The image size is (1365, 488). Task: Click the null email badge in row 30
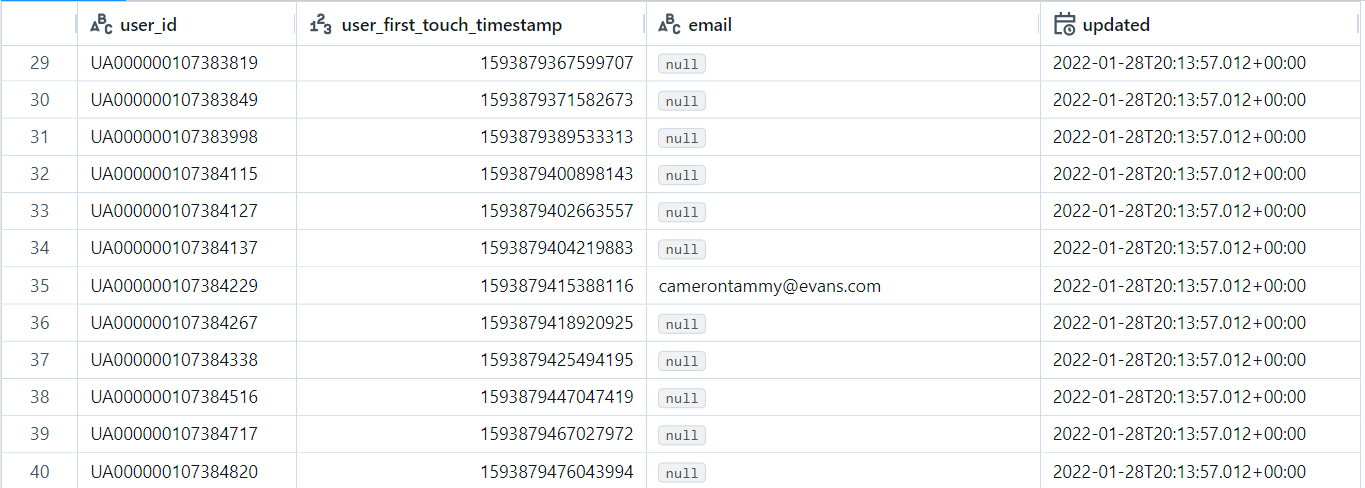(x=682, y=101)
